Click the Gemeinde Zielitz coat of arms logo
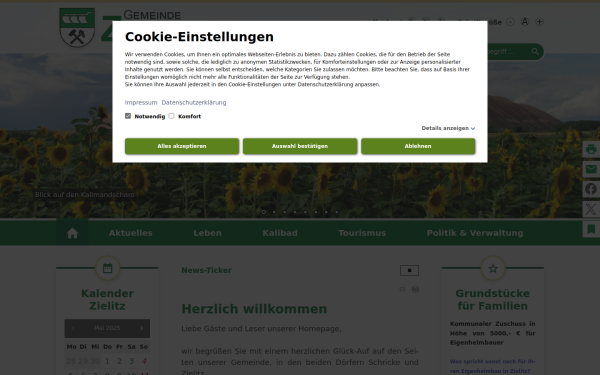600x375 pixels. 77,28
